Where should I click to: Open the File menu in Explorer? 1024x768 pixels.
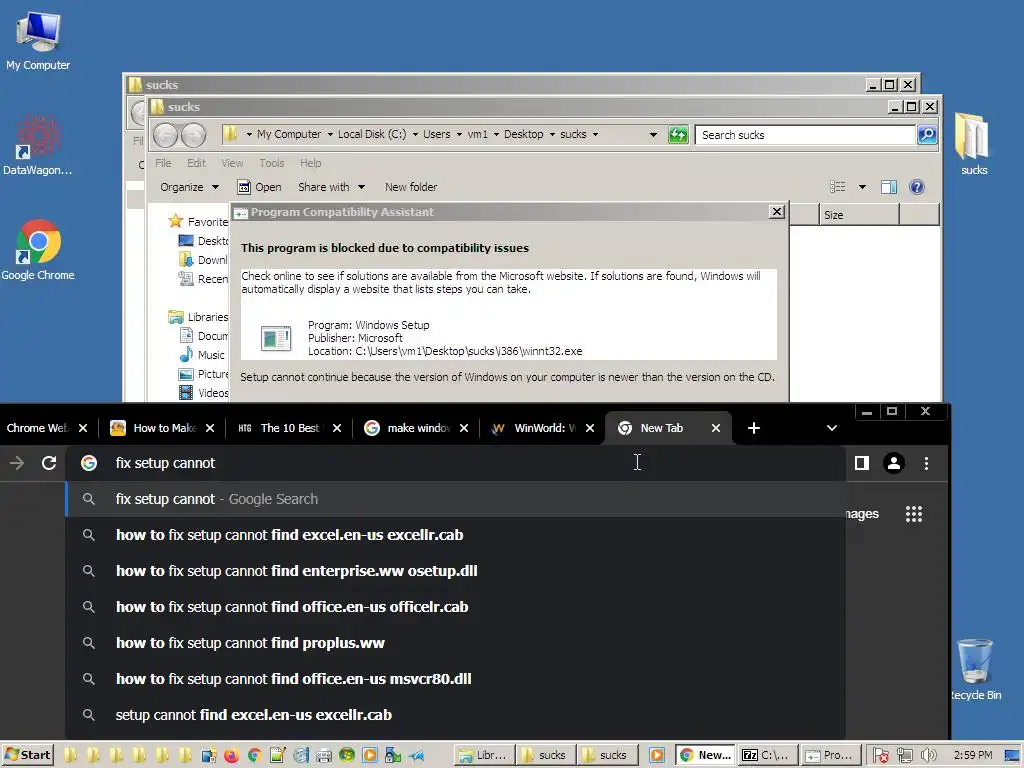pos(163,163)
